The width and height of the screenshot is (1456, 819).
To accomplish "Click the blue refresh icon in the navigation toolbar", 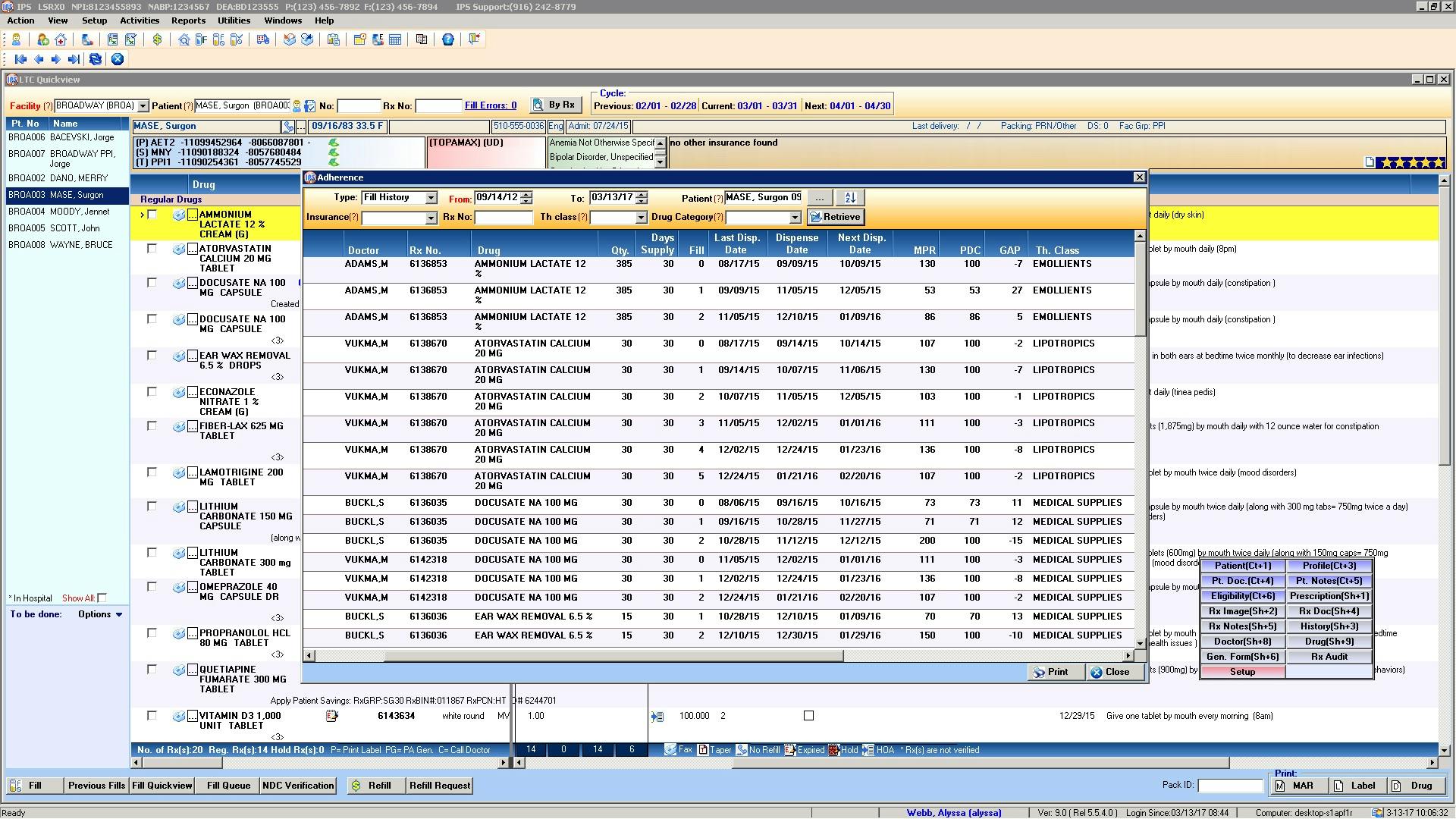I will [96, 59].
